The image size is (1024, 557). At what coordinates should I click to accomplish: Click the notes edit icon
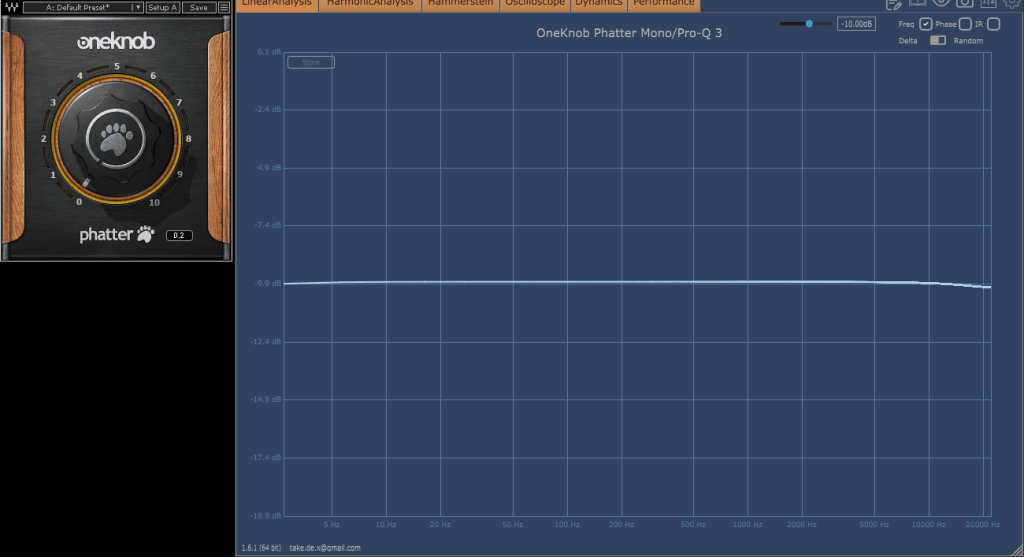click(893, 4)
